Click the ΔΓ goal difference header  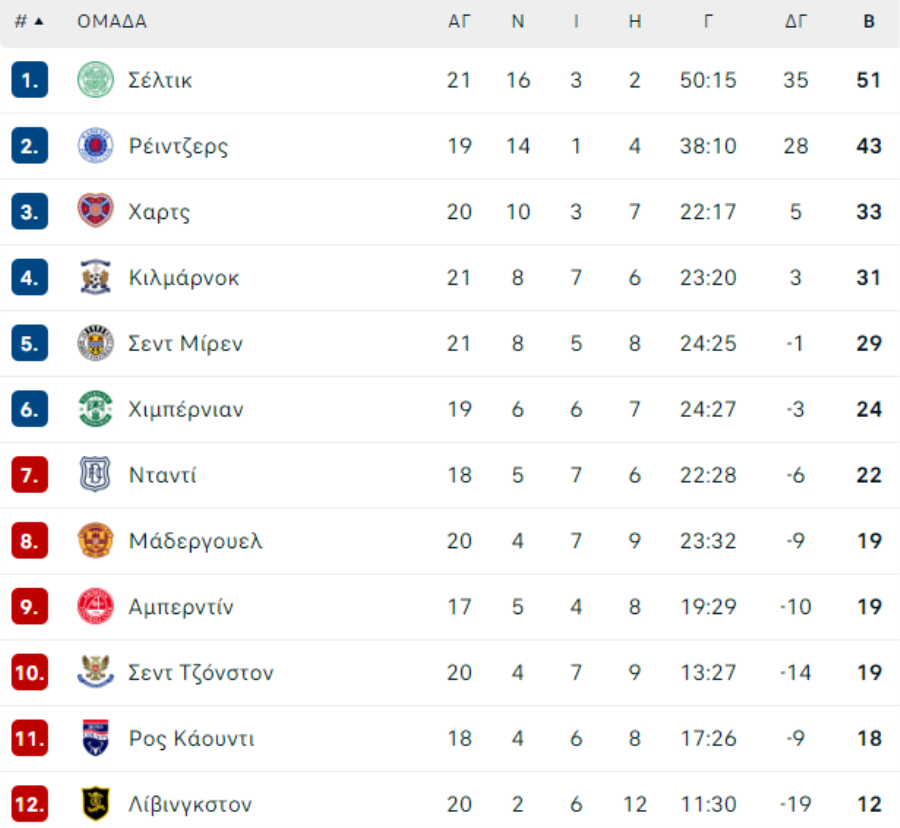pyautogui.click(x=796, y=22)
